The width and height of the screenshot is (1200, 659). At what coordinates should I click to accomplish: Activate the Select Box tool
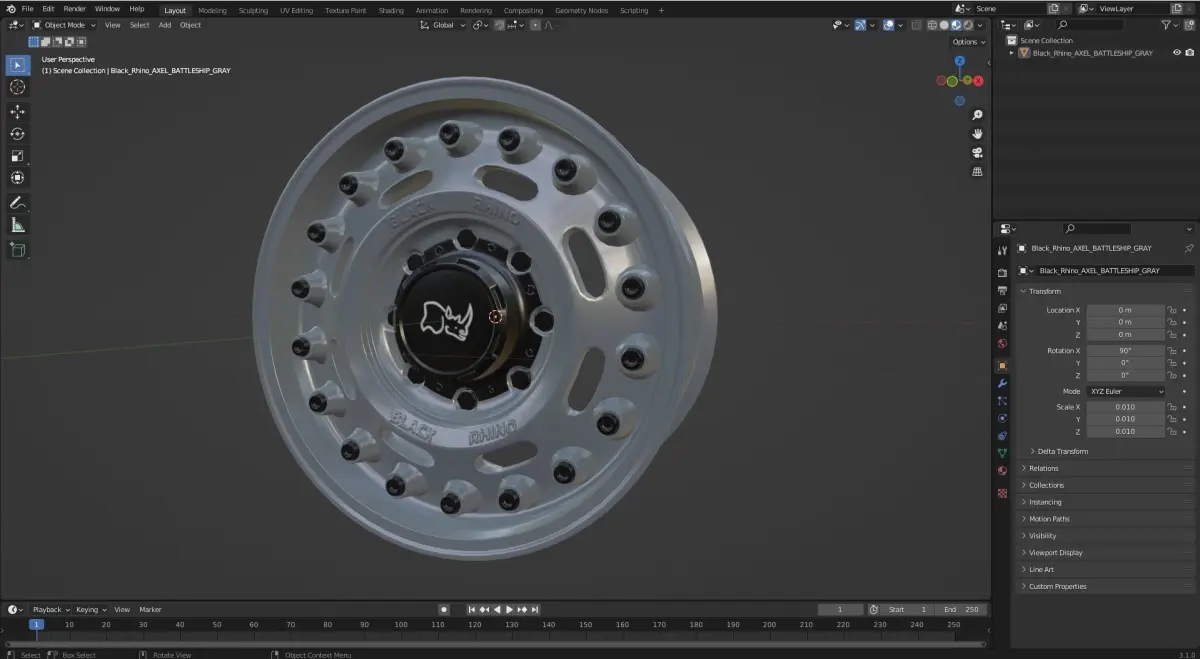pyautogui.click(x=18, y=65)
